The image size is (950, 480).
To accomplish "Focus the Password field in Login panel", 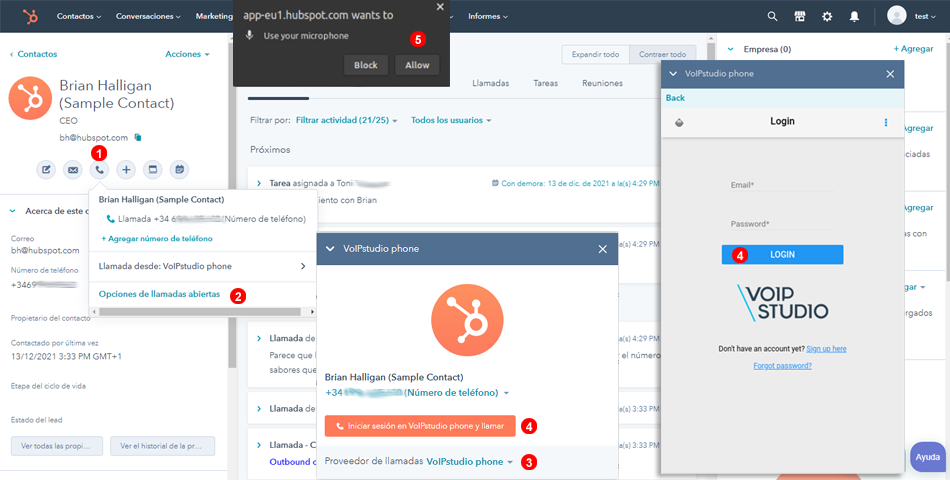I will click(782, 223).
